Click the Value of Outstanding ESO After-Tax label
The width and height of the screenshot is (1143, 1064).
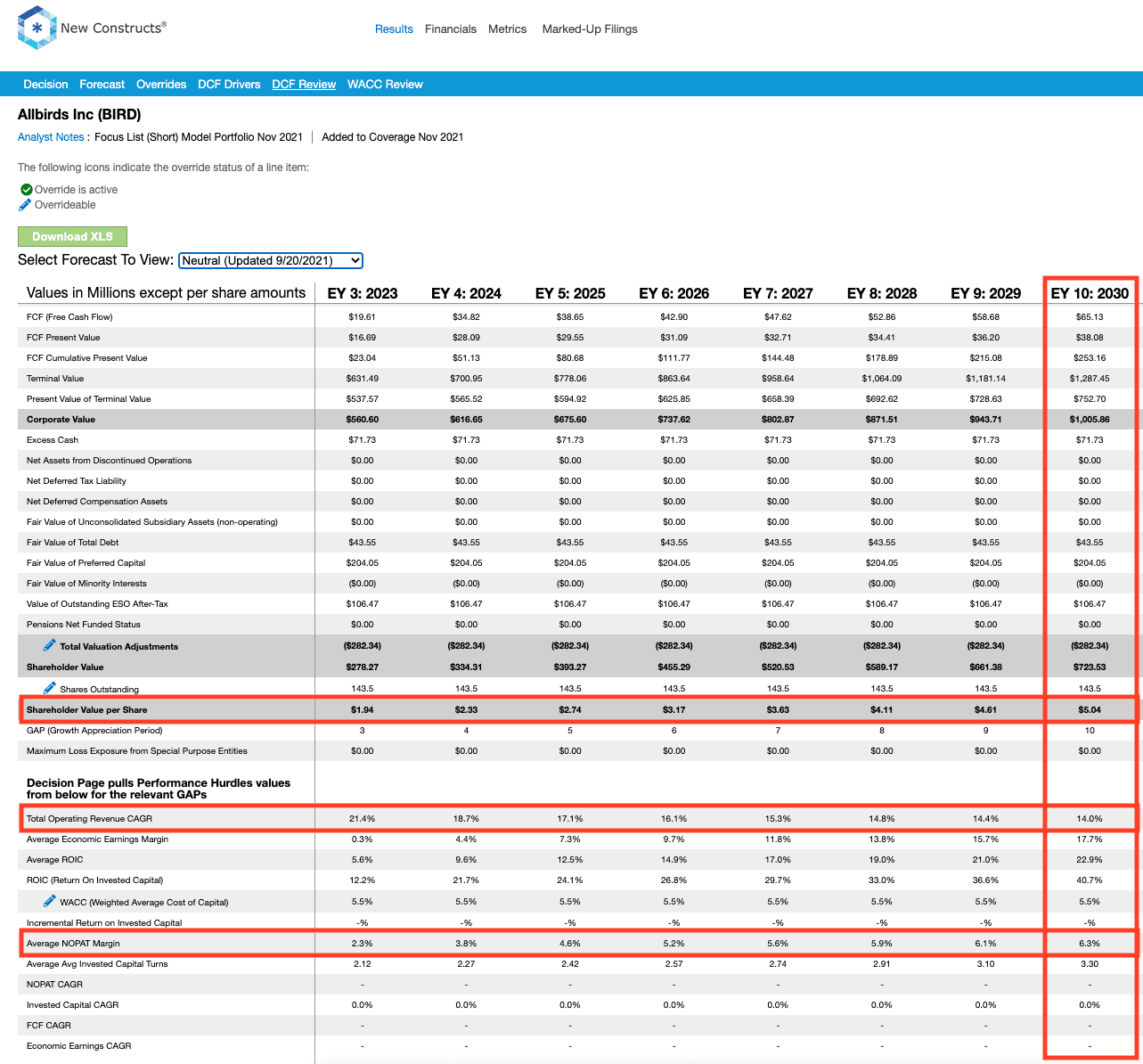coord(97,604)
